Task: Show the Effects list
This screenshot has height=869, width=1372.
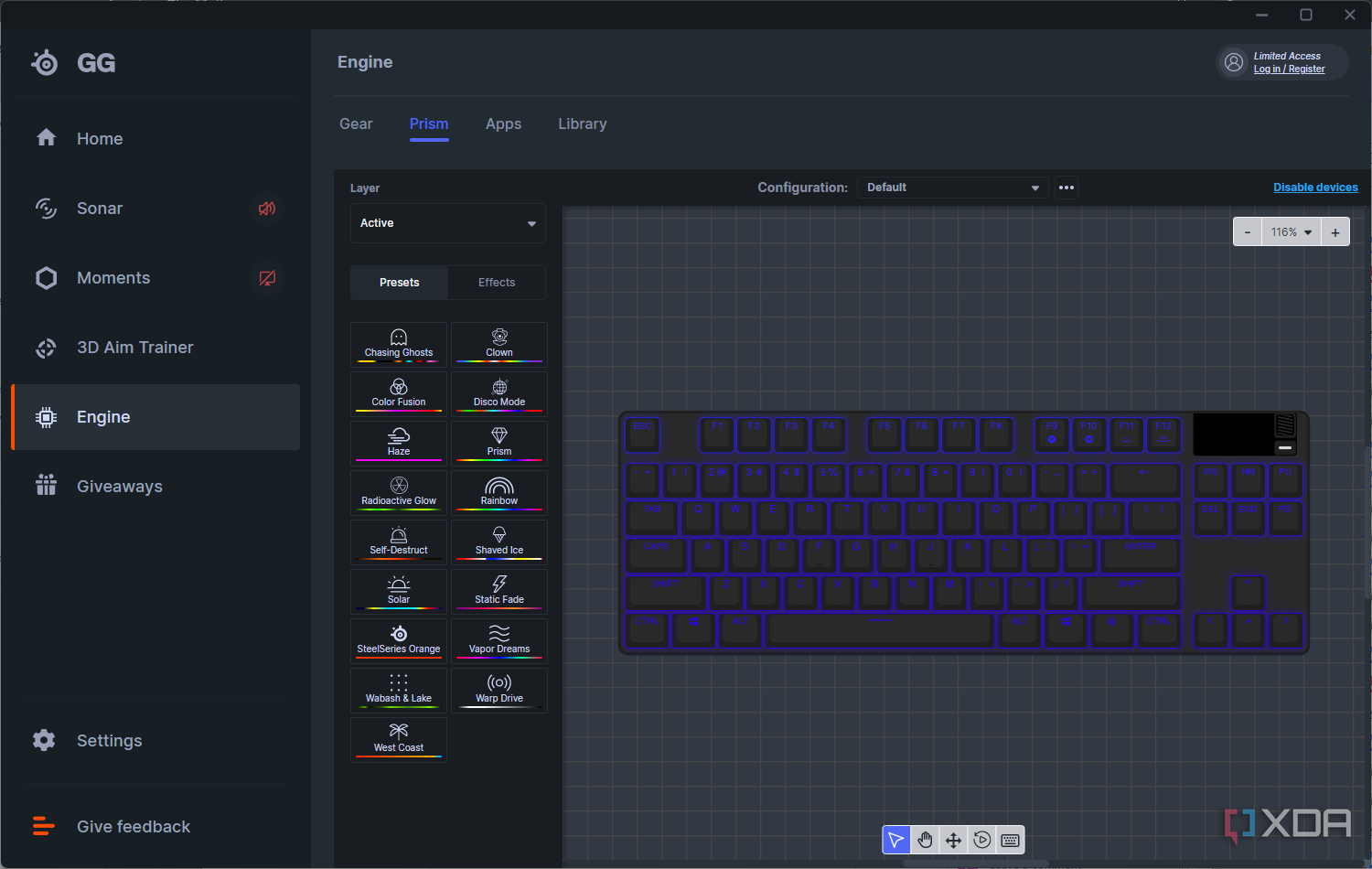Action: 497,283
